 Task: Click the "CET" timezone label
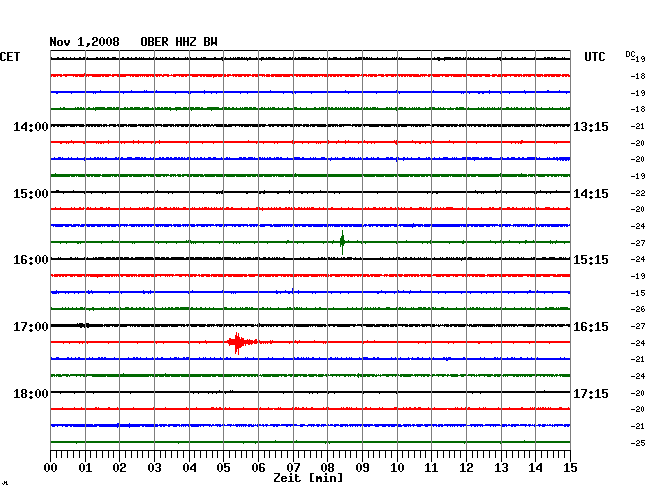[x=10, y=57]
